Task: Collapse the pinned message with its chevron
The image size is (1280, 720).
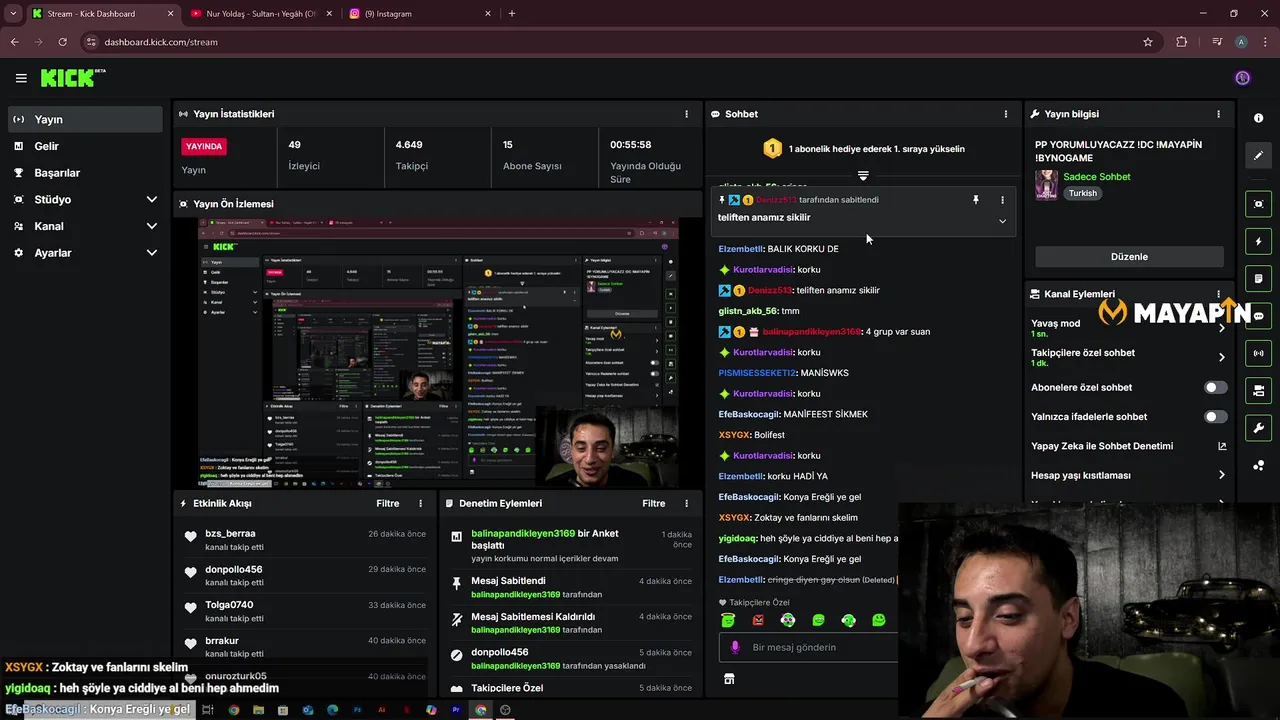Action: click(1002, 221)
